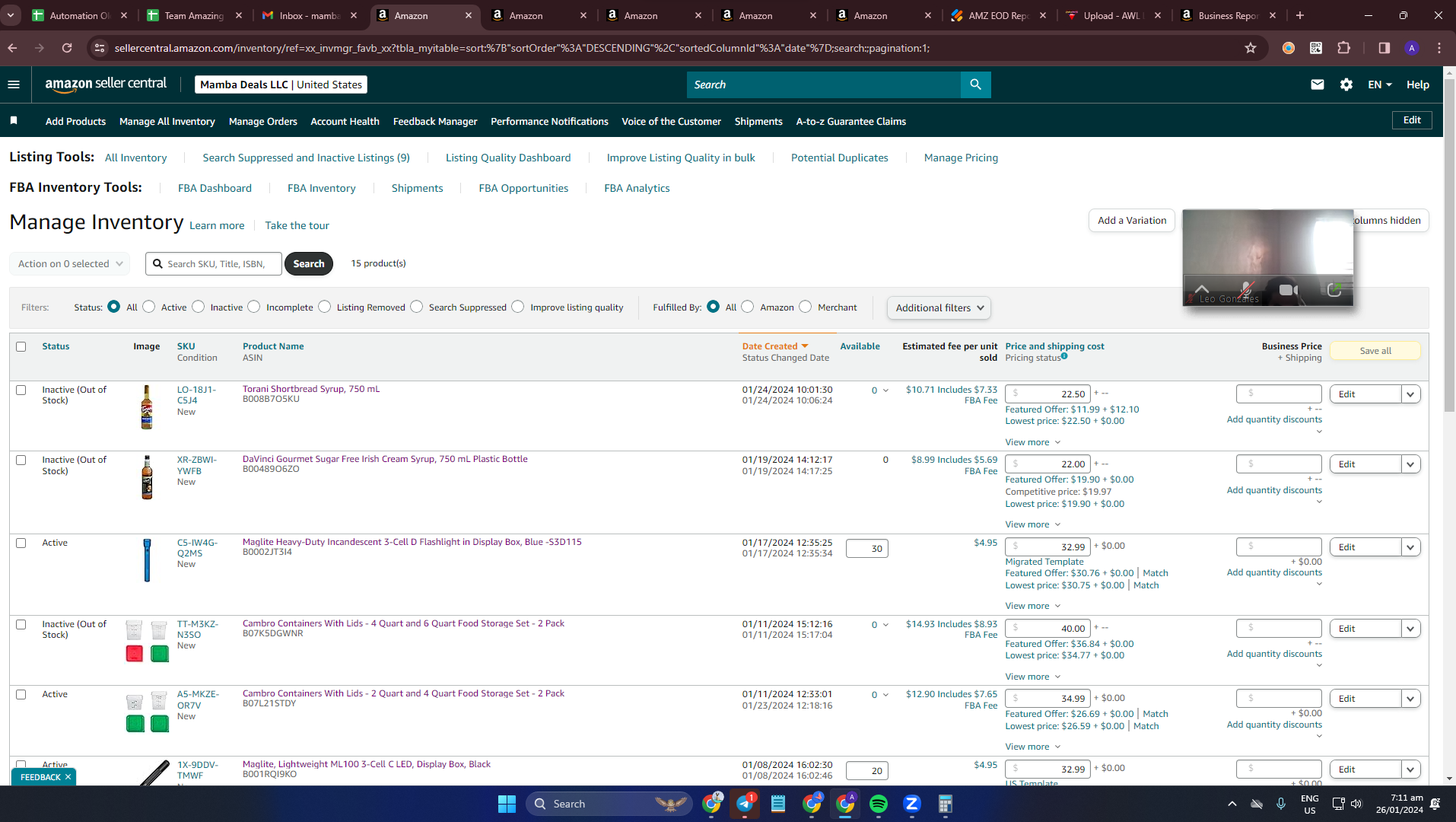
Task: Click the magnifier search button in header
Action: 975,84
